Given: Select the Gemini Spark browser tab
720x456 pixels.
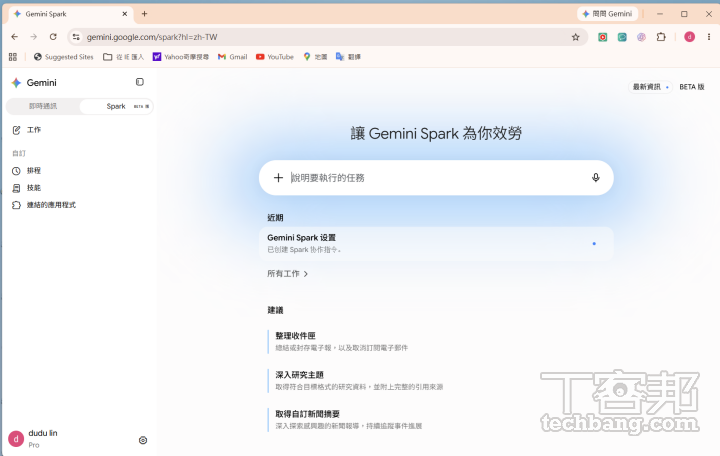Looking at the screenshot, I should pos(69,14).
